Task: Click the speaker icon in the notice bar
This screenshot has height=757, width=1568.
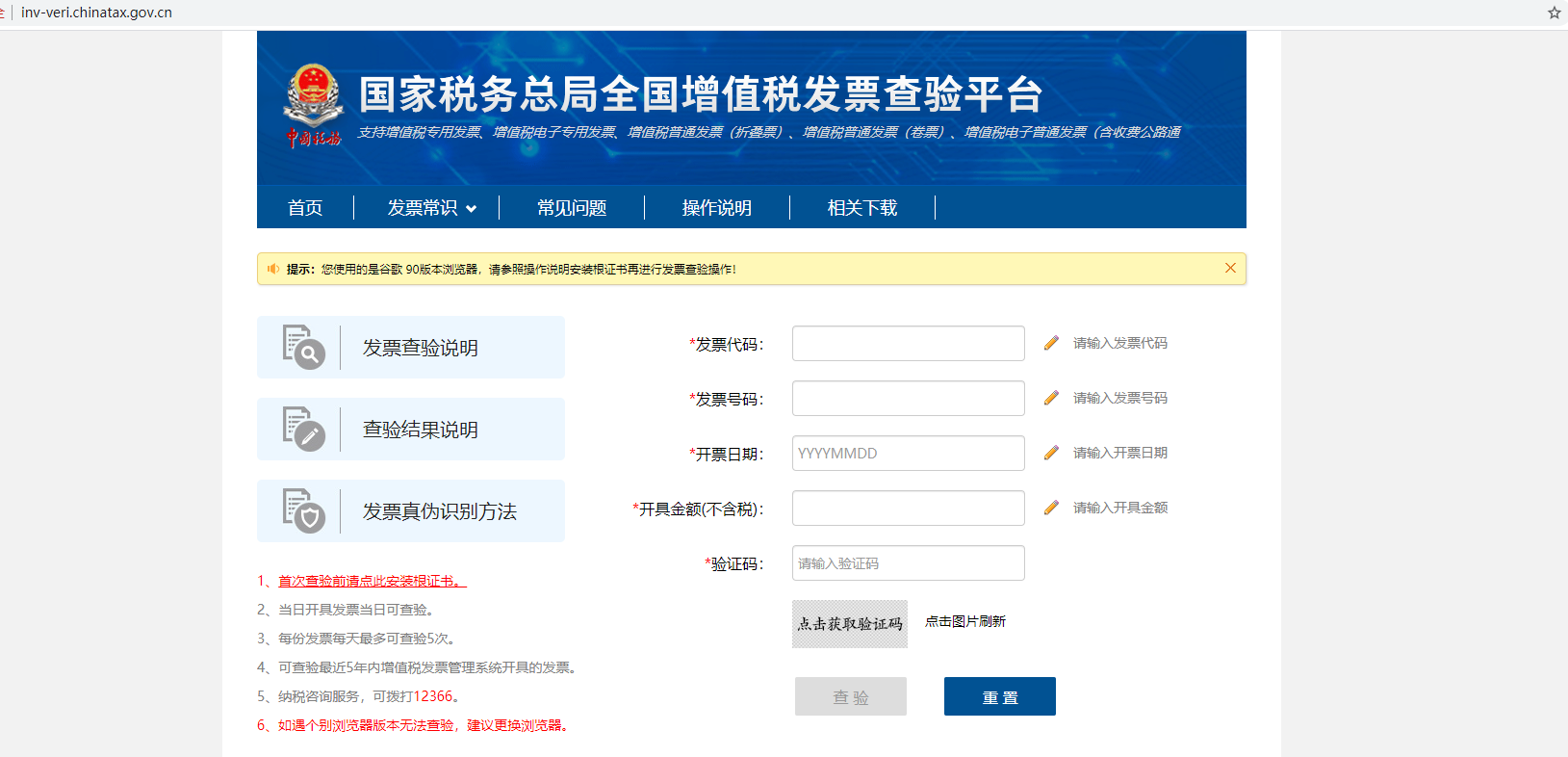Action: coord(273,269)
